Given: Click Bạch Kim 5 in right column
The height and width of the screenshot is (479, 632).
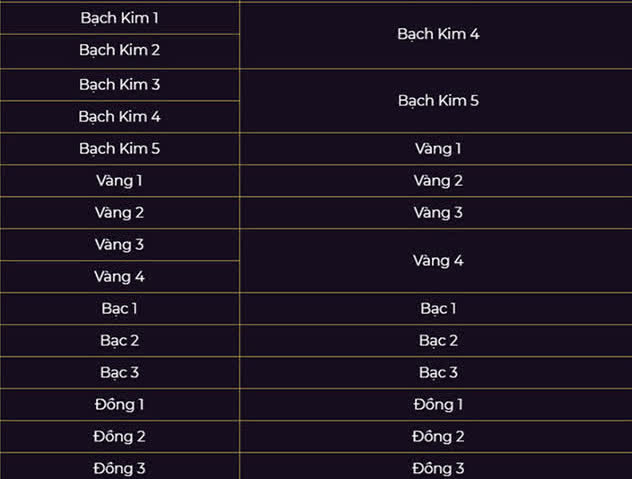Looking at the screenshot, I should (438, 101).
